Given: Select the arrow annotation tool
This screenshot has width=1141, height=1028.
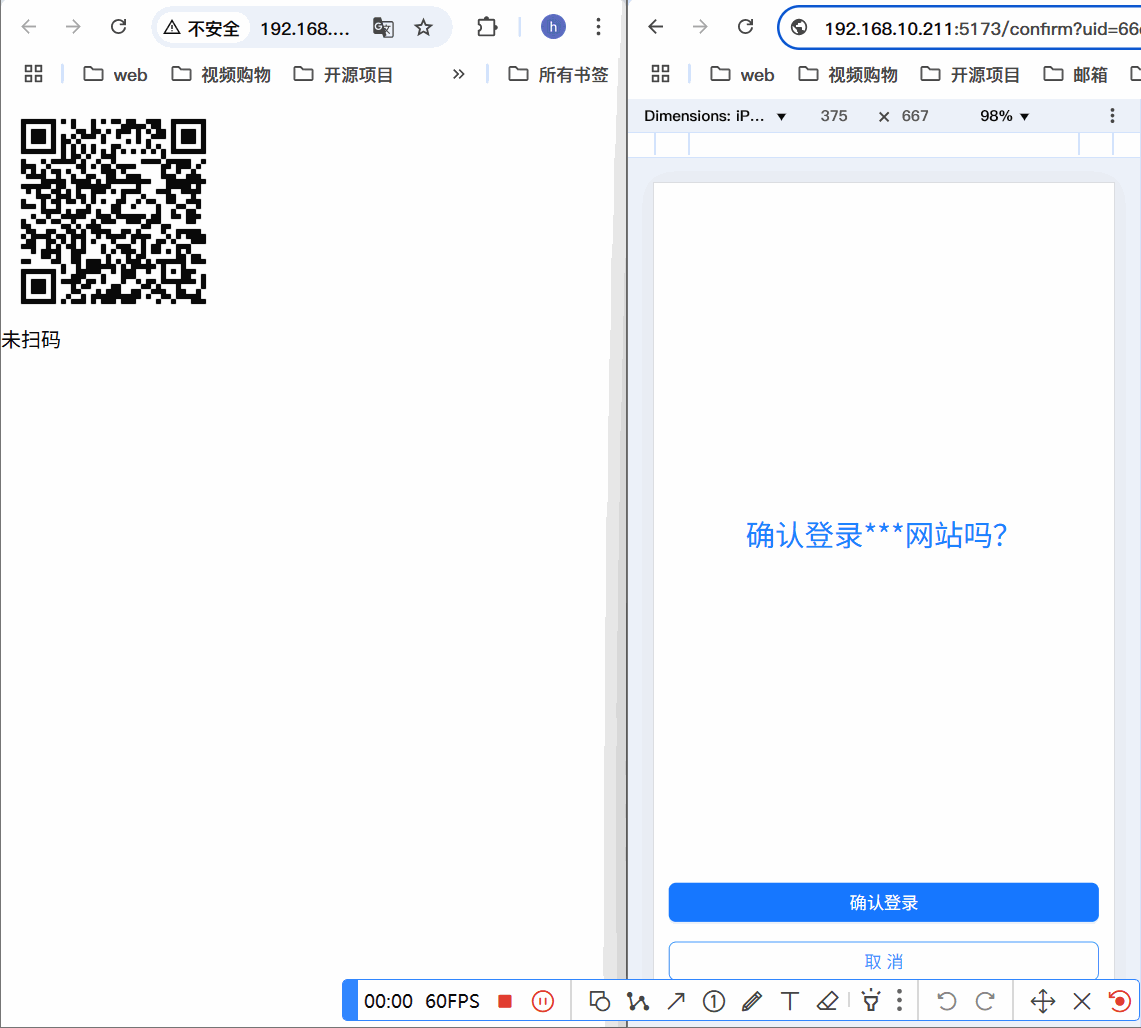Looking at the screenshot, I should [676, 1000].
